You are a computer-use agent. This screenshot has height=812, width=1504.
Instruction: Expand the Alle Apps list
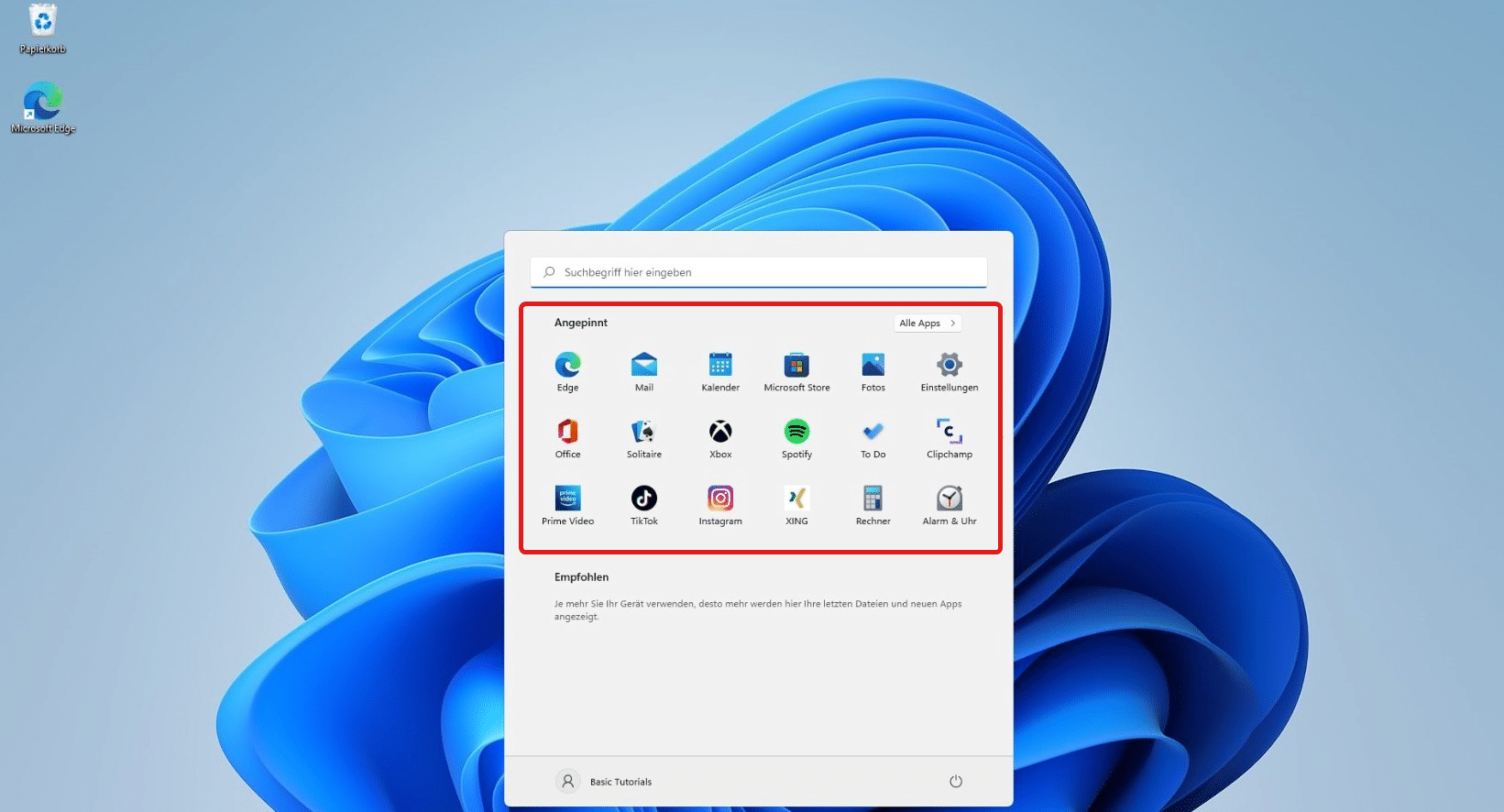pyautogui.click(x=927, y=323)
